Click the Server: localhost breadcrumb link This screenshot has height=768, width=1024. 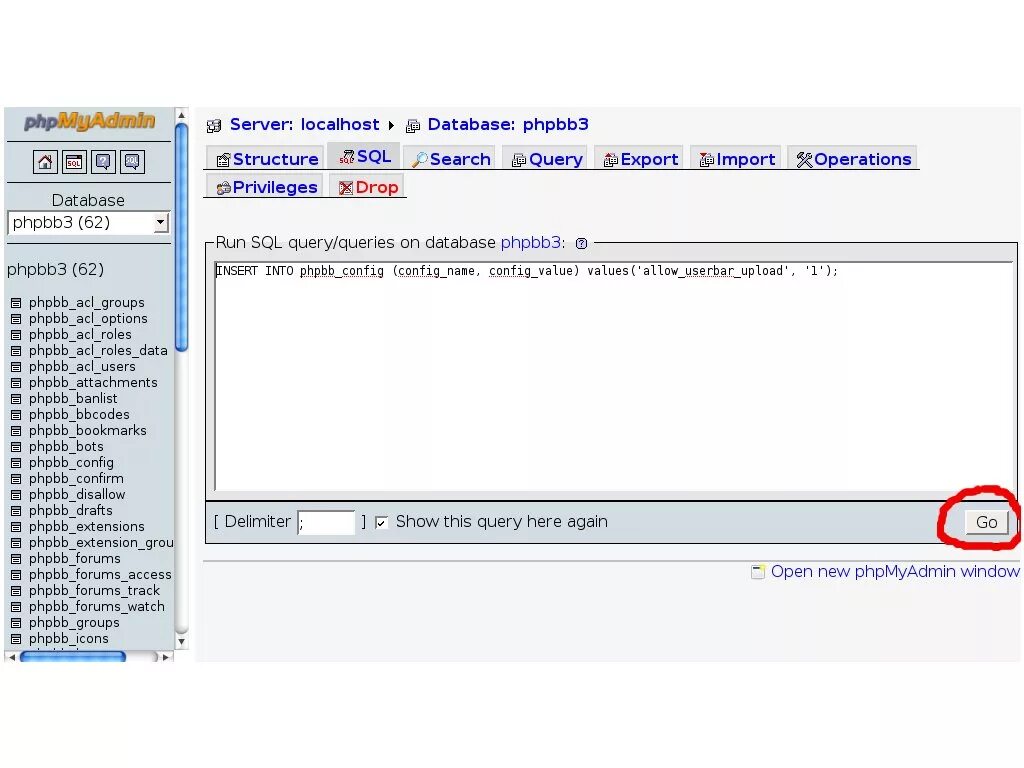pos(304,125)
